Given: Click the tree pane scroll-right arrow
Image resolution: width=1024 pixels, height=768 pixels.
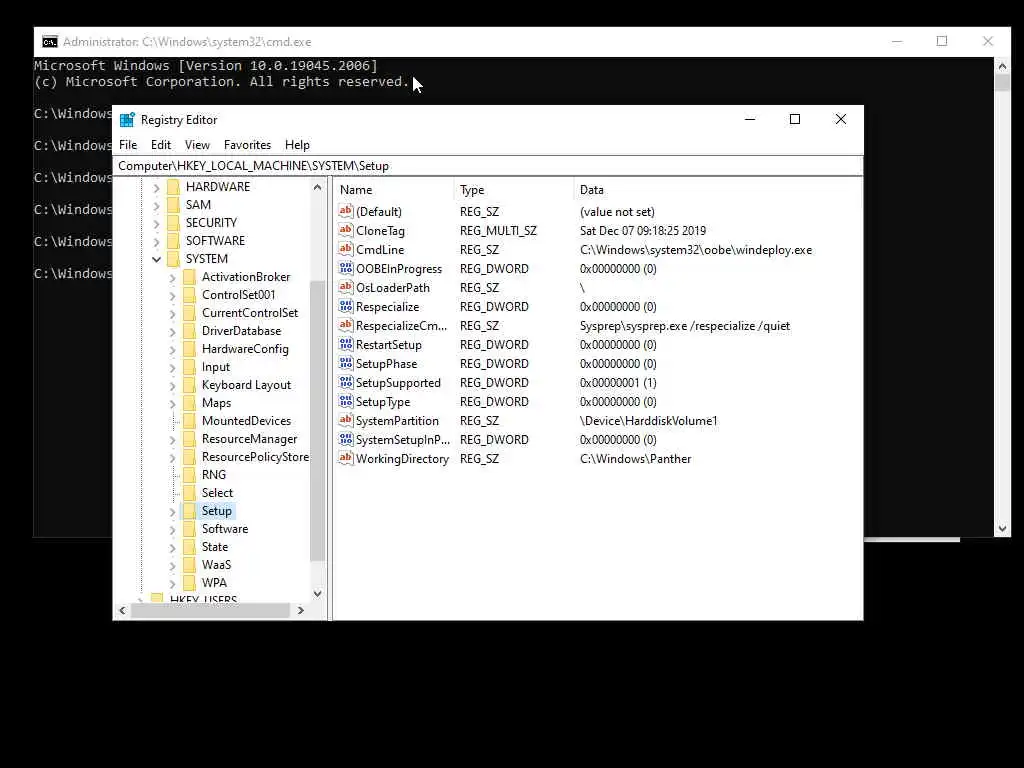Looking at the screenshot, I should (x=300, y=610).
